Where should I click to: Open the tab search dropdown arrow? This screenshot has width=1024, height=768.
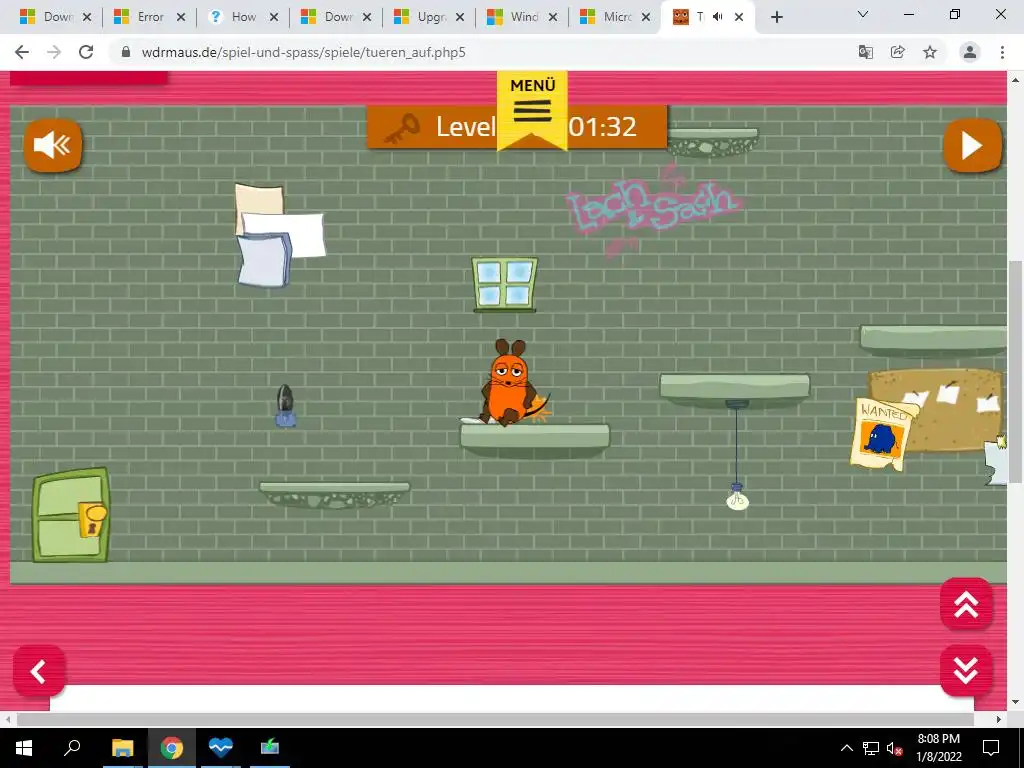tap(863, 14)
